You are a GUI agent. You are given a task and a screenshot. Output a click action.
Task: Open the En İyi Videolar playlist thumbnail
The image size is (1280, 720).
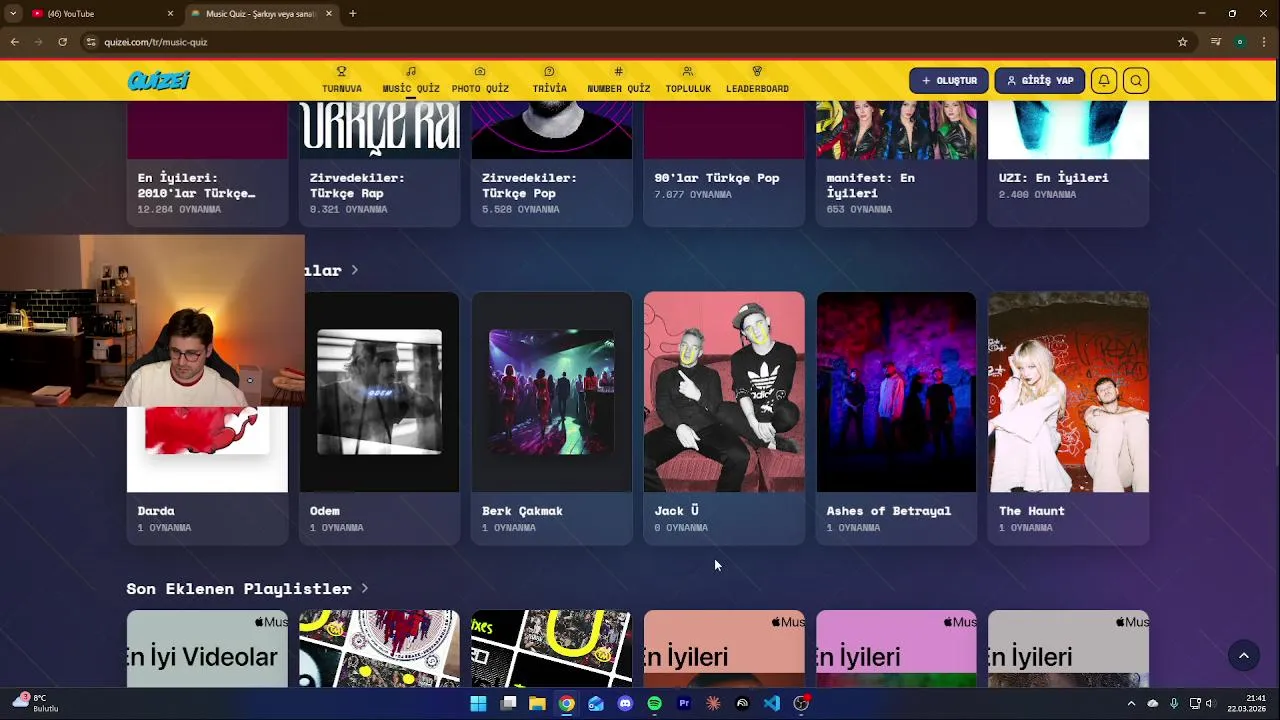pyautogui.click(x=207, y=649)
